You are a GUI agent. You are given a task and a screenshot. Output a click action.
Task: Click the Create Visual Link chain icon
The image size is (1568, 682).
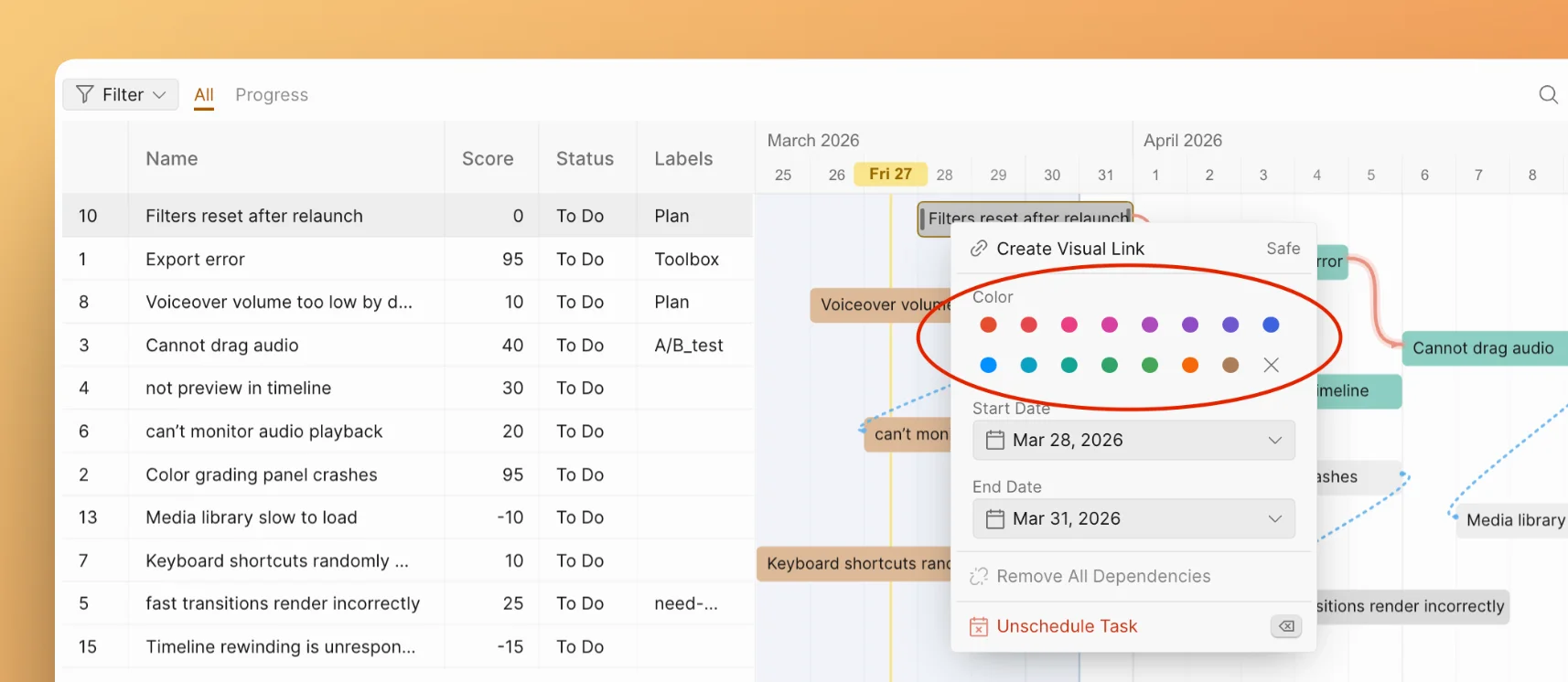coord(978,249)
